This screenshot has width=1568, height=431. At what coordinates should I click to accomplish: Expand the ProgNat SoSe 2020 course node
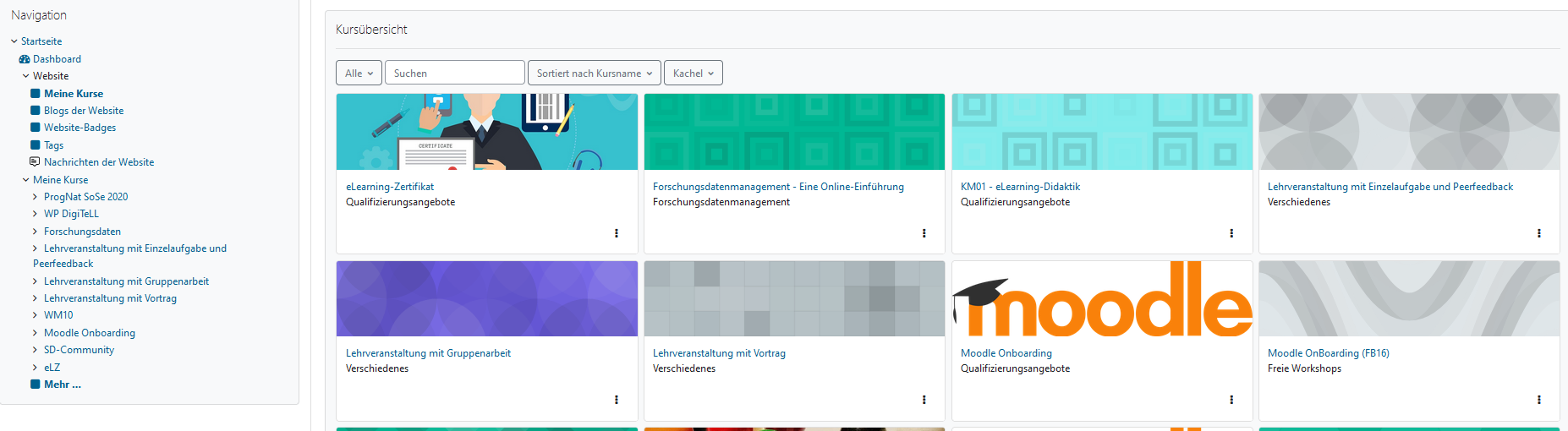pos(35,197)
